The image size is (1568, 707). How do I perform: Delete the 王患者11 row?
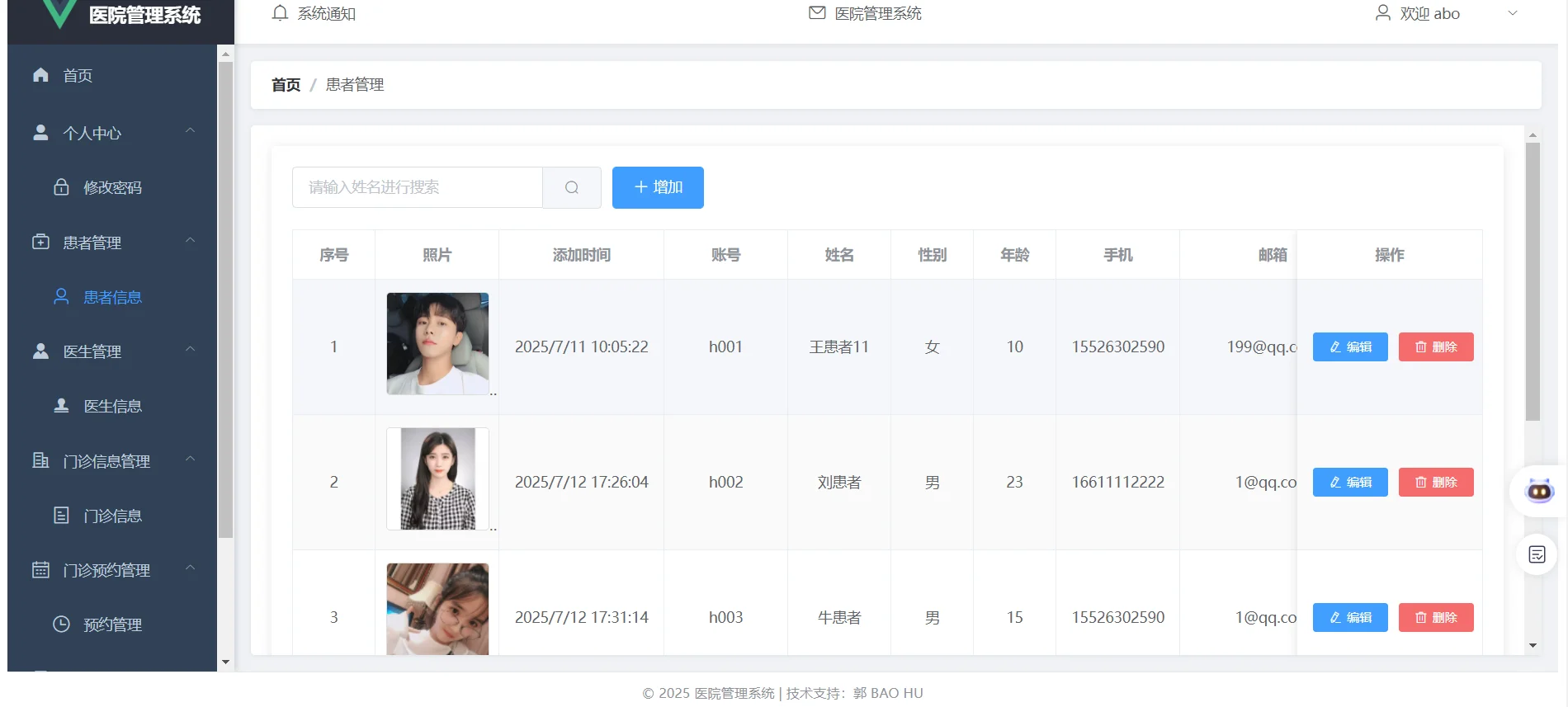click(1436, 346)
